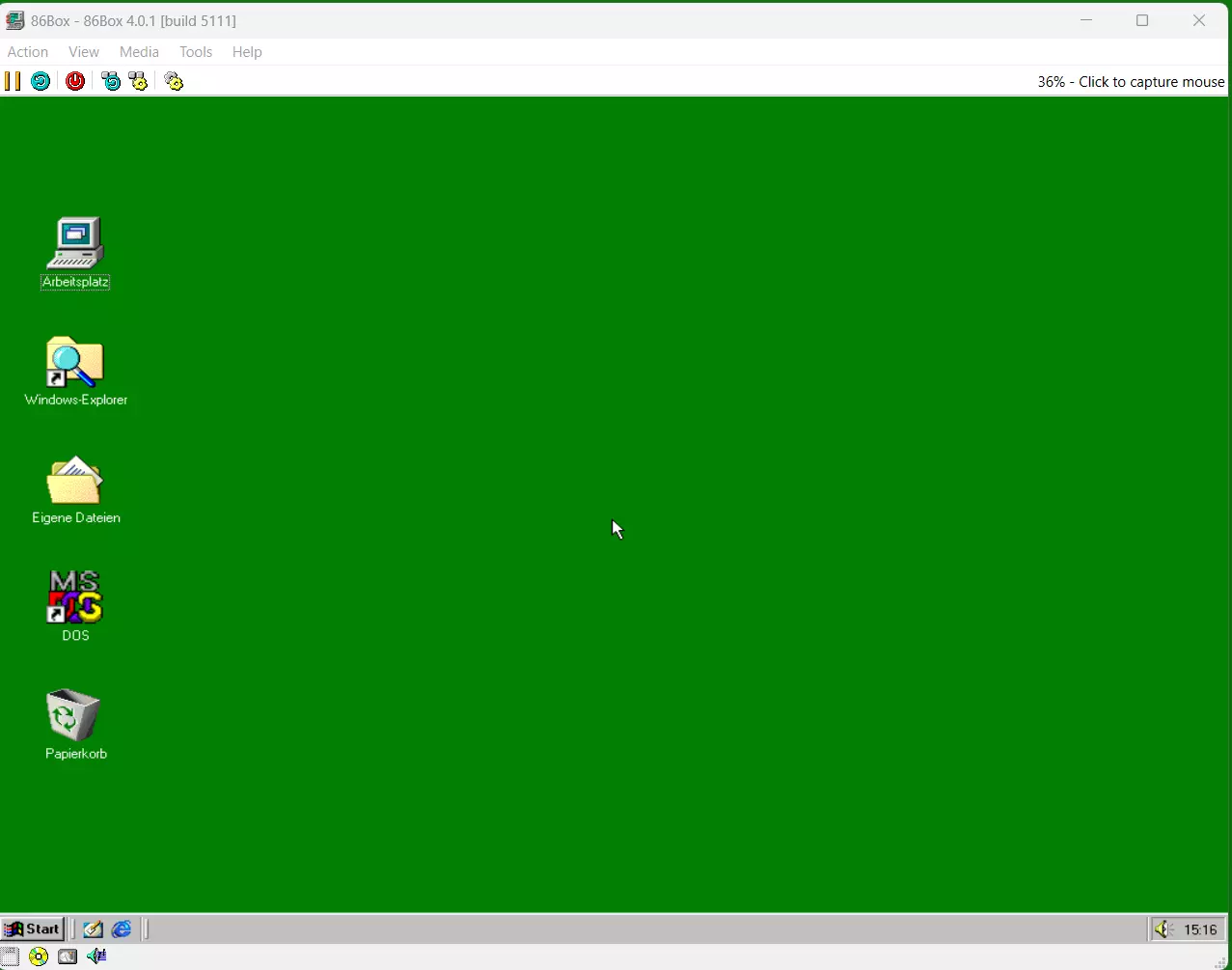Pause the emulation with the pause icon

coord(13,81)
